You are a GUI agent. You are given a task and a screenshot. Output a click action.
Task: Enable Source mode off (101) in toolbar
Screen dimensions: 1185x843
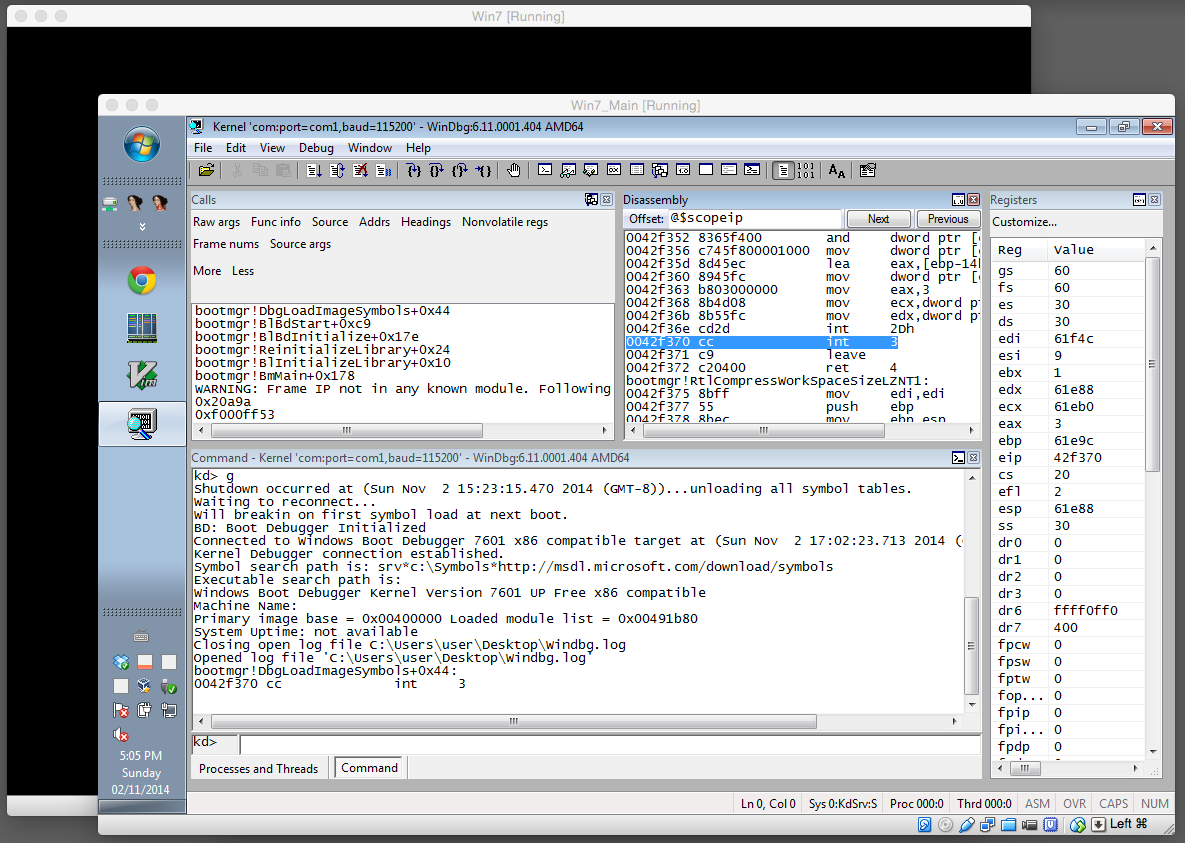(x=806, y=170)
